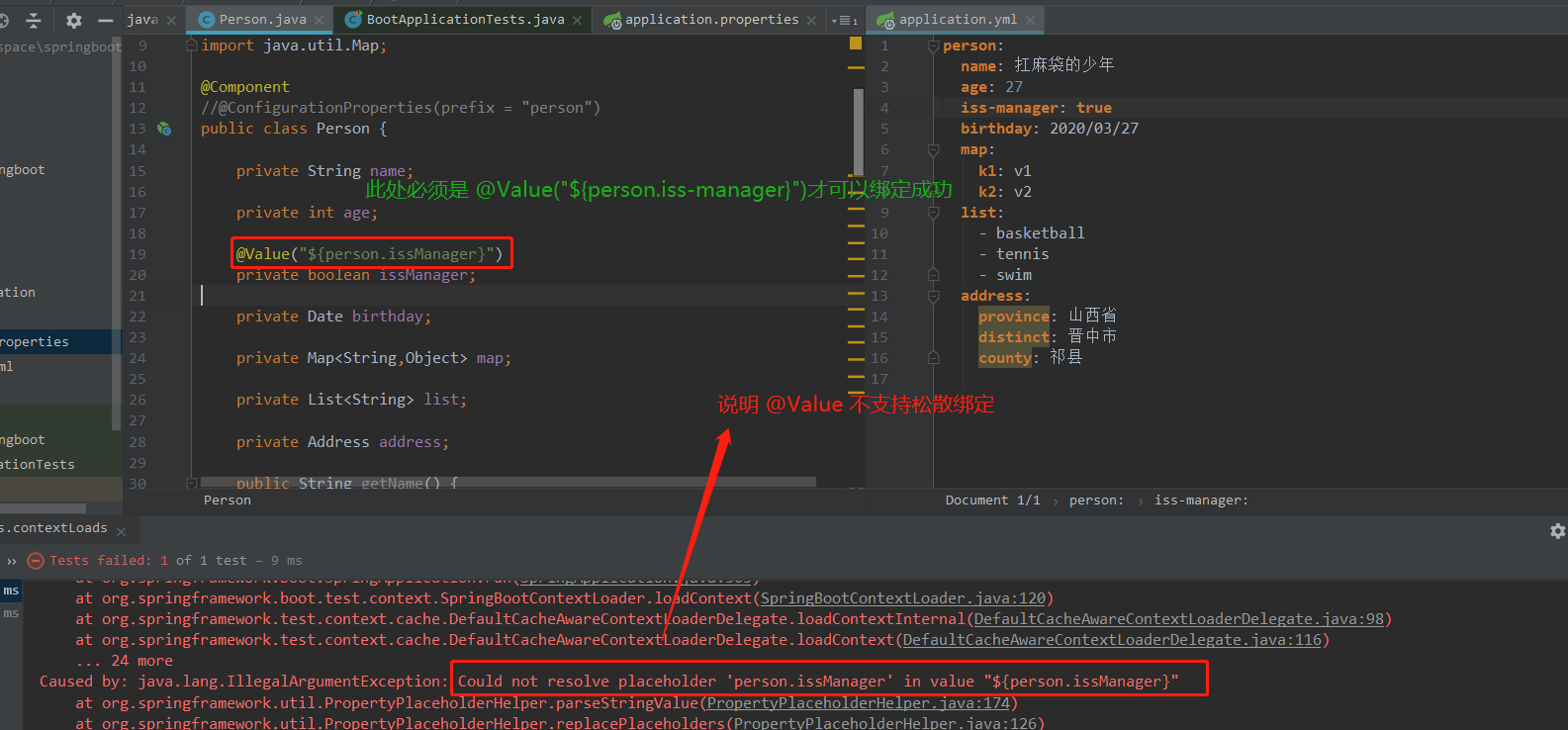The width and height of the screenshot is (1568, 730).
Task: Select the 'ationTests' item in project tree
Action: click(x=61, y=465)
